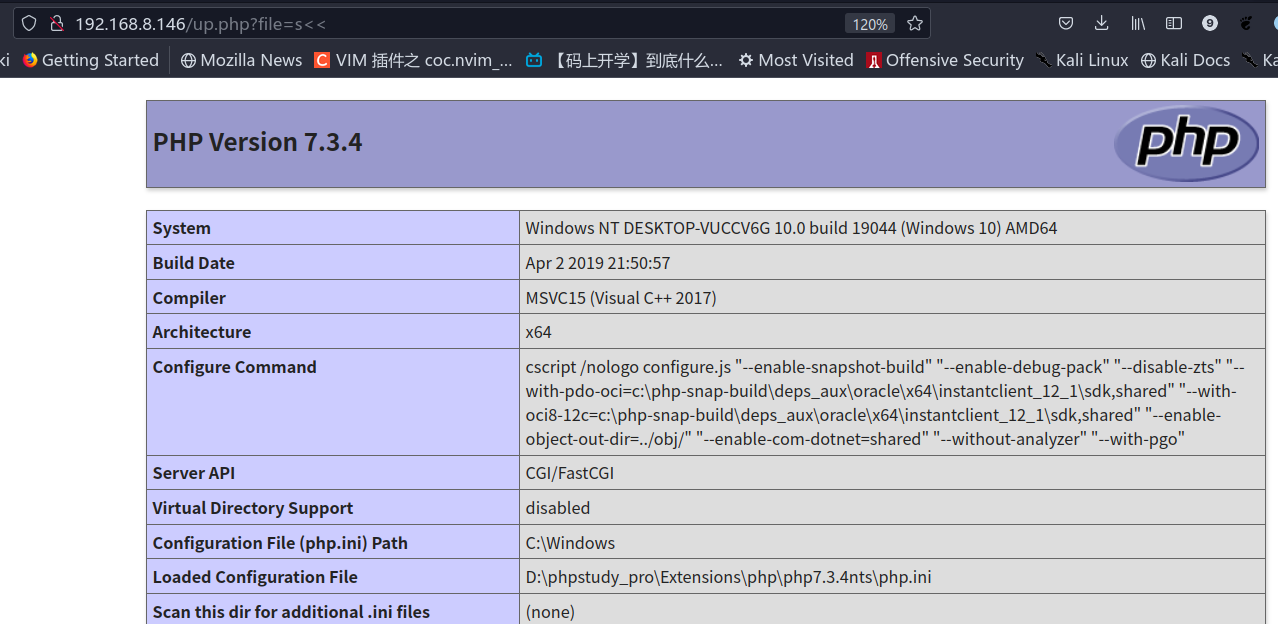Screen dimensions: 1278x624
Task: Expand the Most Visited bookmarks folder
Action: [x=796, y=60]
